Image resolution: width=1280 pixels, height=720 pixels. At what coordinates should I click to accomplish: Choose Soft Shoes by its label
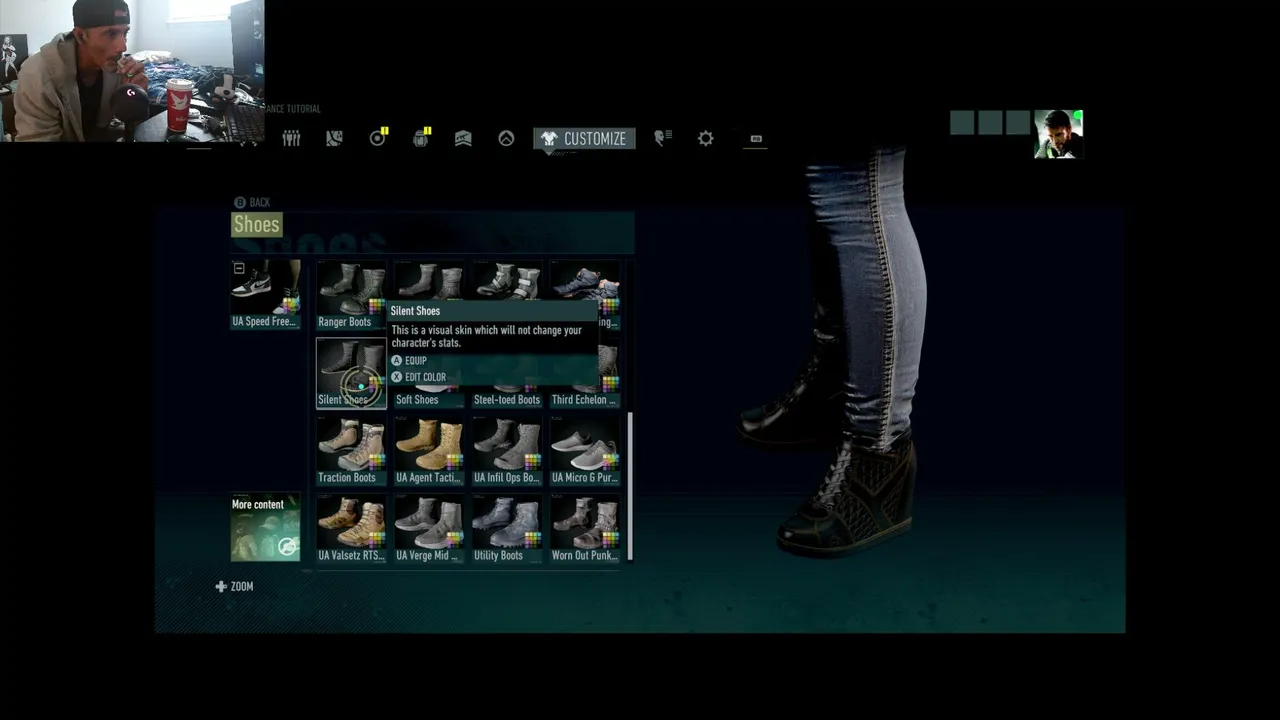417,400
